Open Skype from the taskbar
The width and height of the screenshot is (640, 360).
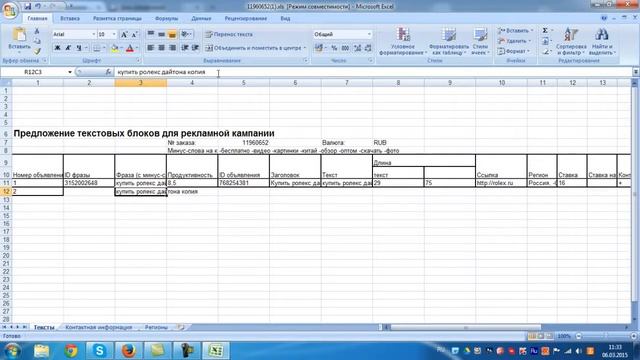[x=99, y=351]
